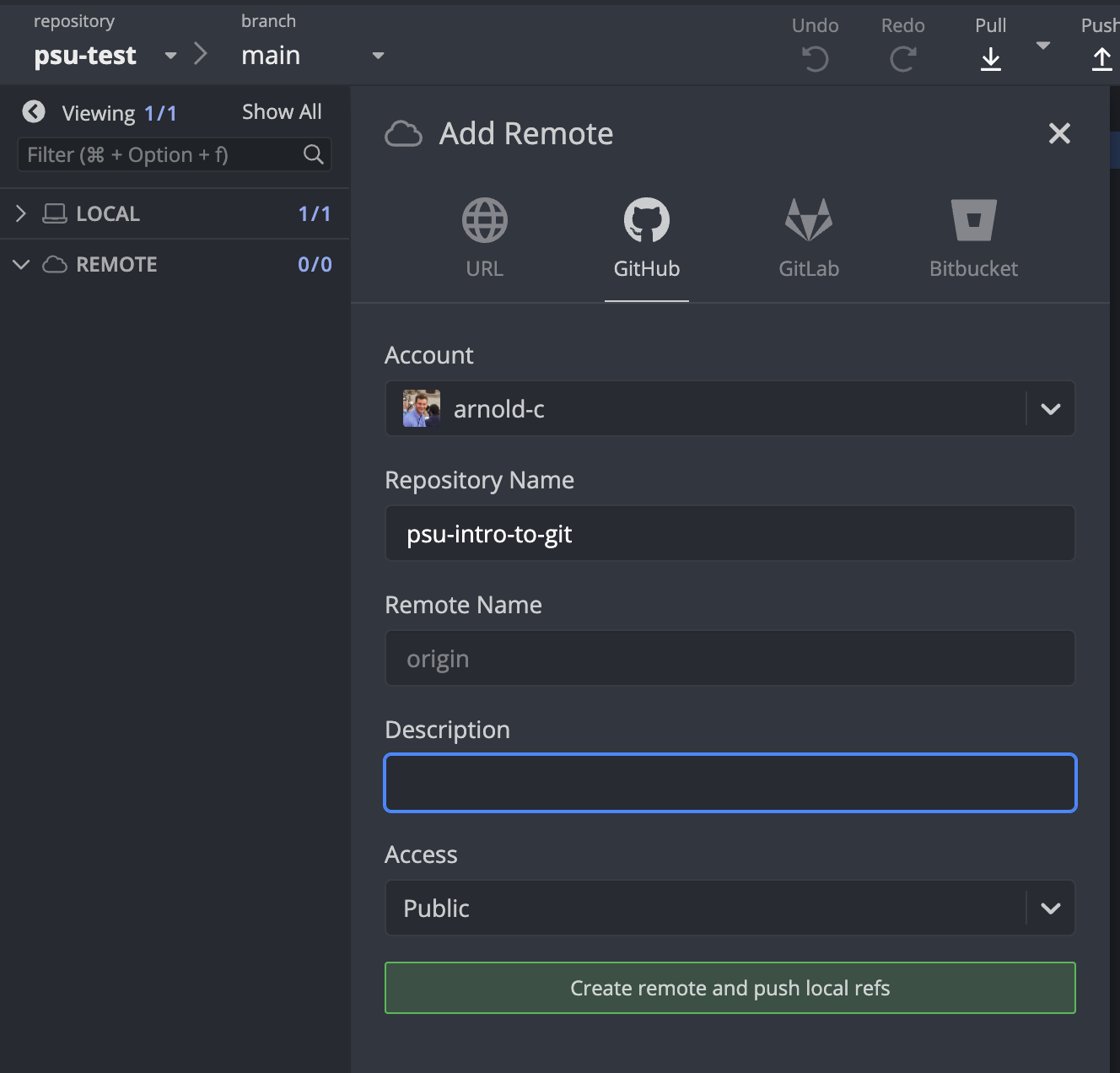Select the Bitbucket bucket icon

coord(973,221)
